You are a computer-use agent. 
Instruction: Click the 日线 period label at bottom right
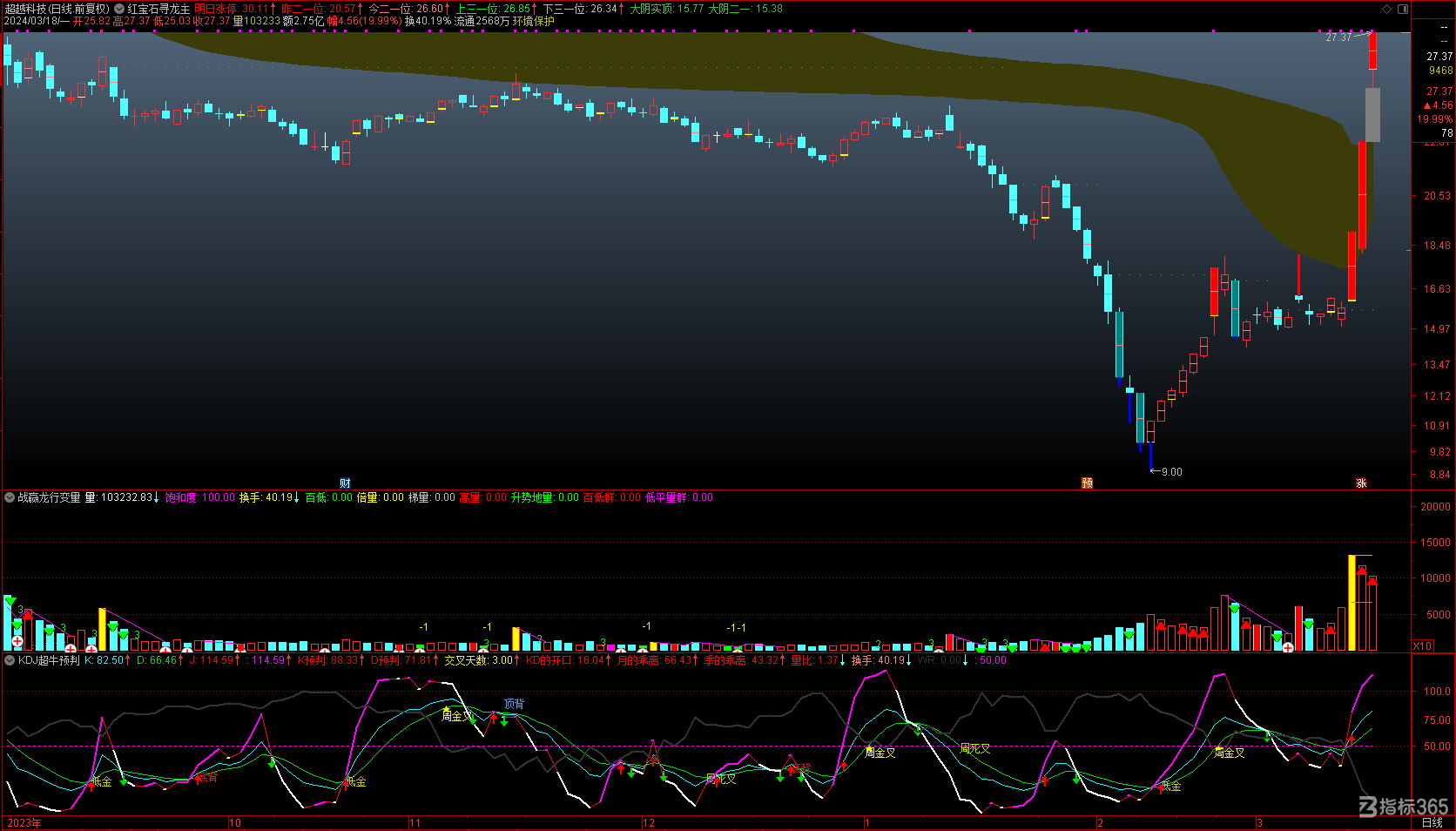(1432, 822)
